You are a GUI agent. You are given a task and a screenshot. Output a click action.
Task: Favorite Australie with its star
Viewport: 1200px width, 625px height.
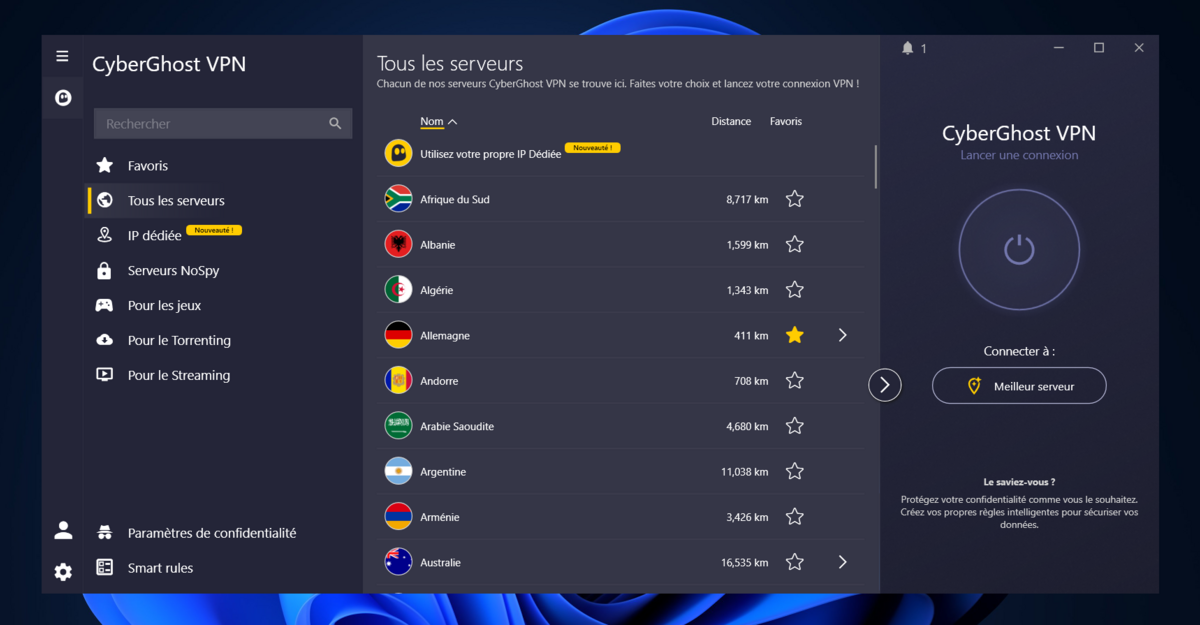click(795, 562)
